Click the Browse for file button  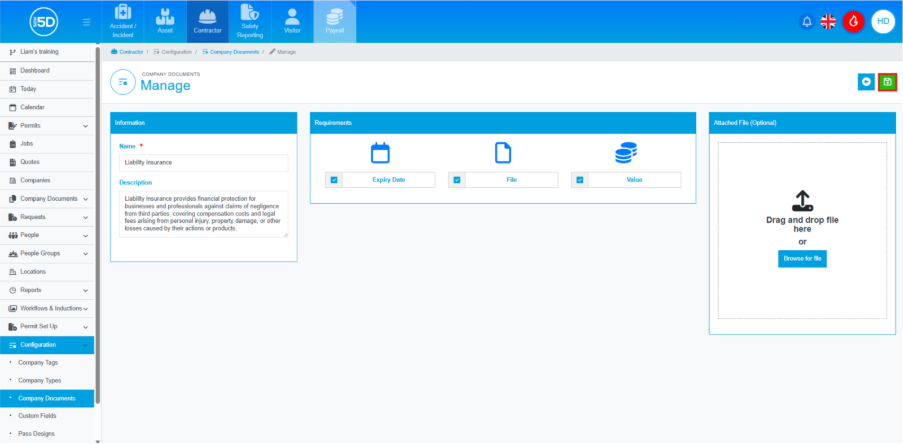coord(802,259)
